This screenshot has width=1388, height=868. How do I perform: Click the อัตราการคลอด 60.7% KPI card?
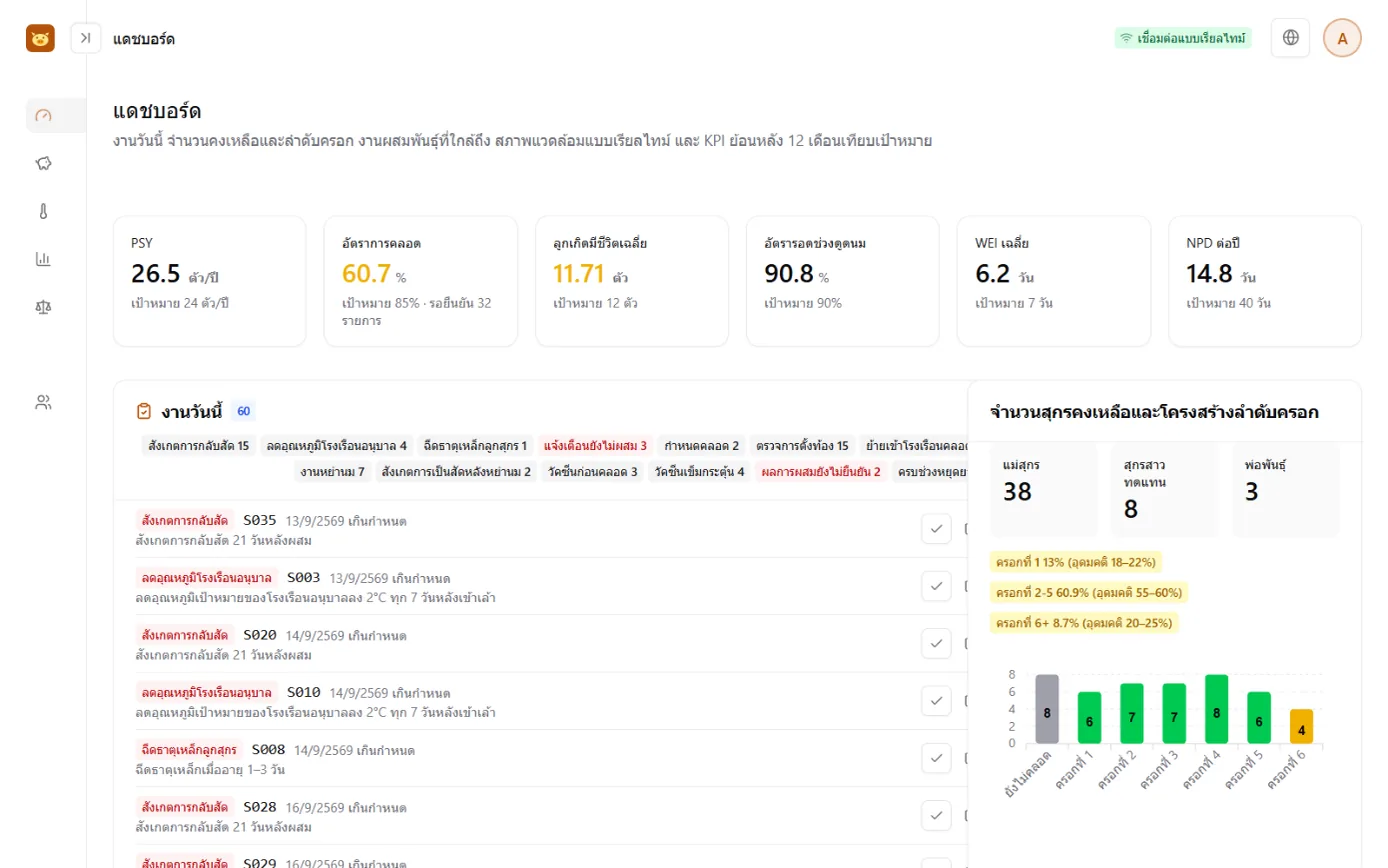pyautogui.click(x=421, y=282)
